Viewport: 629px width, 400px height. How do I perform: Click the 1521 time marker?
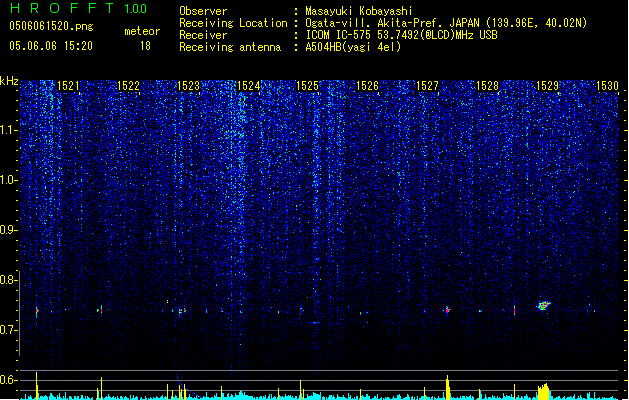click(68, 86)
